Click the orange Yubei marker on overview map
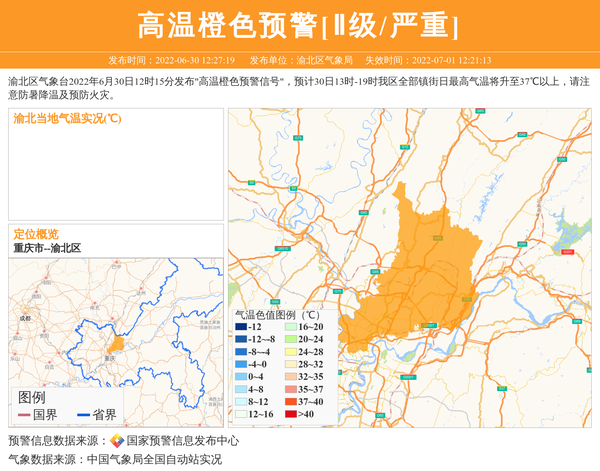The height and width of the screenshot is (471, 600). click(x=116, y=344)
